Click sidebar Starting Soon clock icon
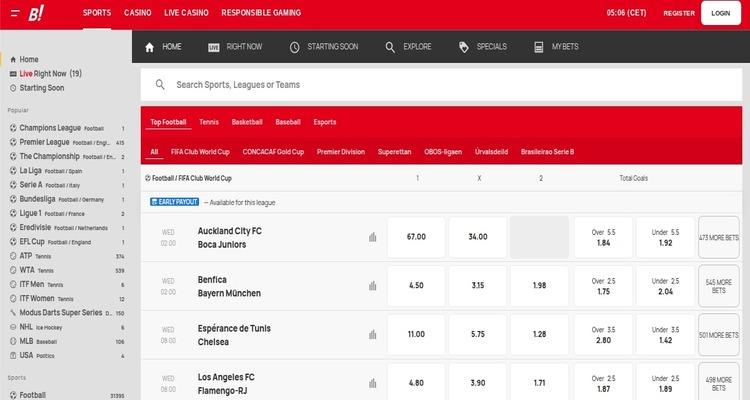The width and height of the screenshot is (750, 400). tap(13, 88)
